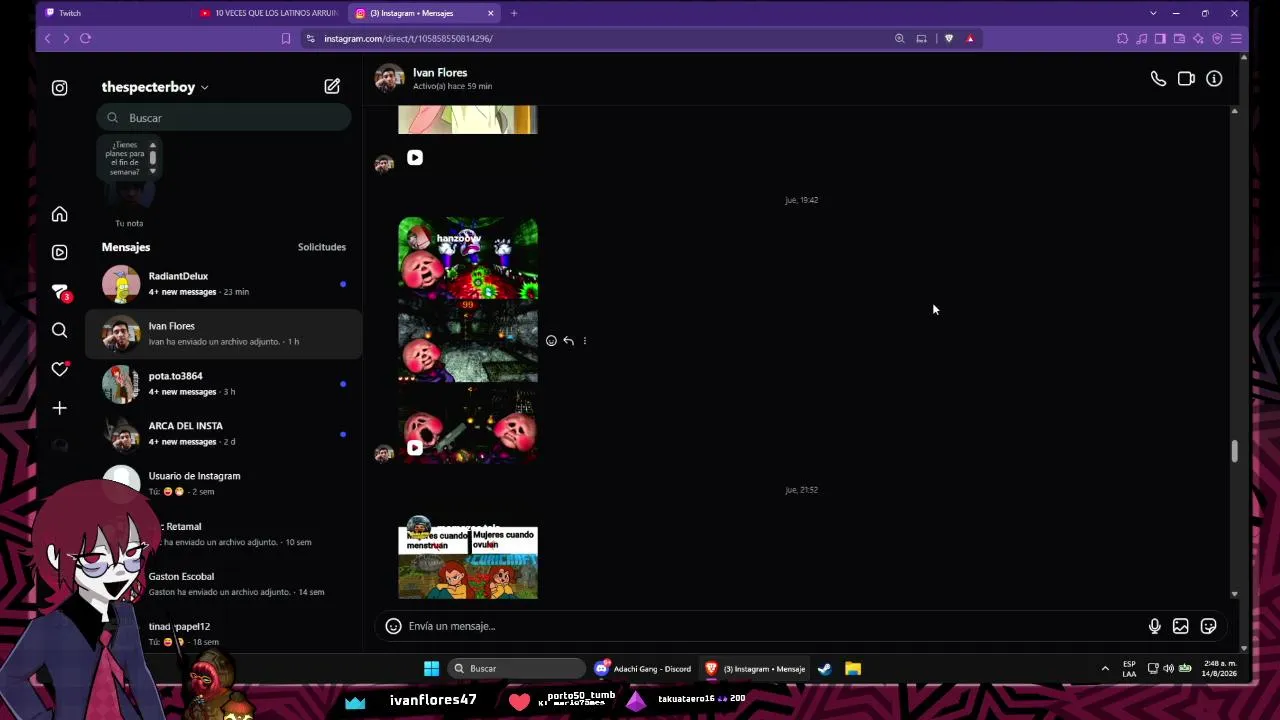The image size is (1280, 720).
Task: Open the Reels icon in sidebar
Action: [x=60, y=253]
